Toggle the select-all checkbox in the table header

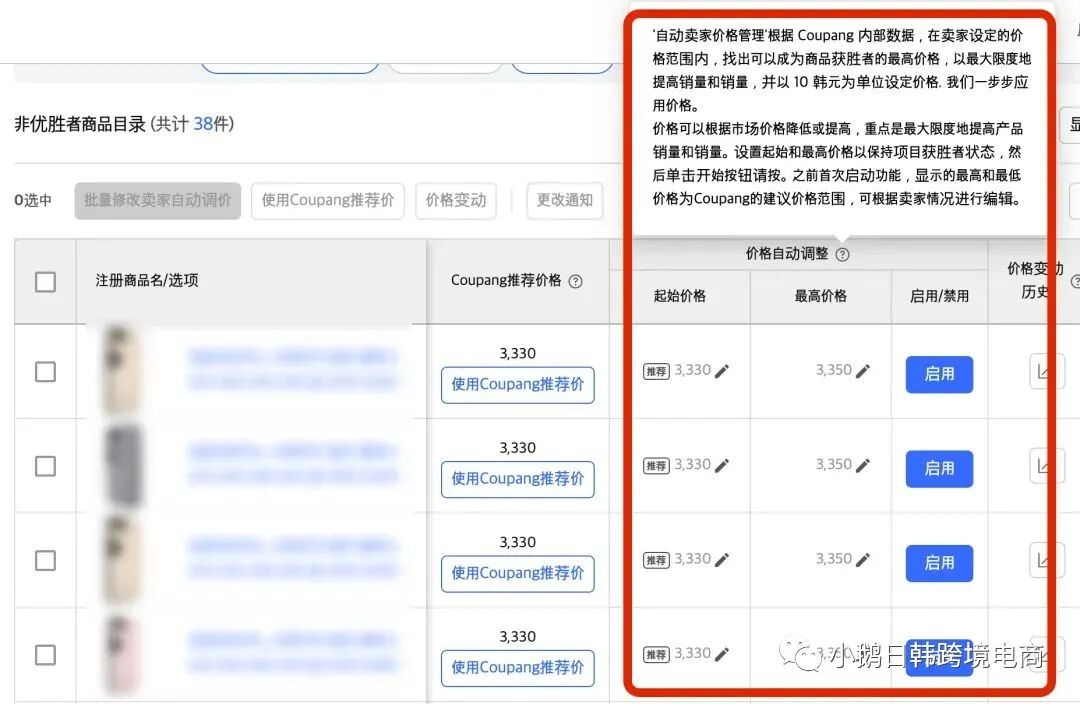[x=45, y=281]
